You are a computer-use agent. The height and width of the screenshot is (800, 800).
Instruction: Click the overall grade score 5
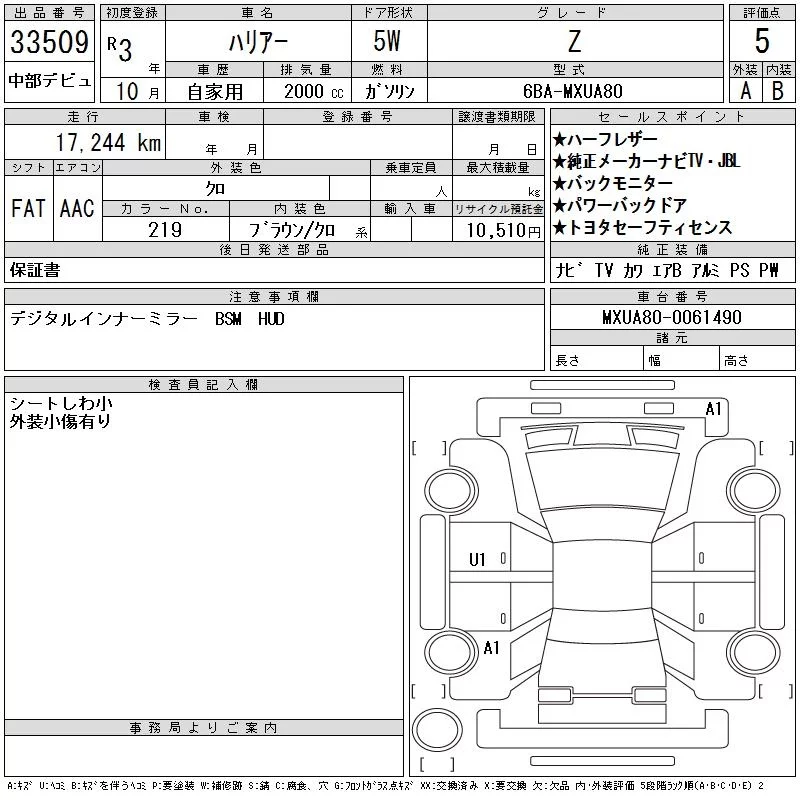click(762, 41)
